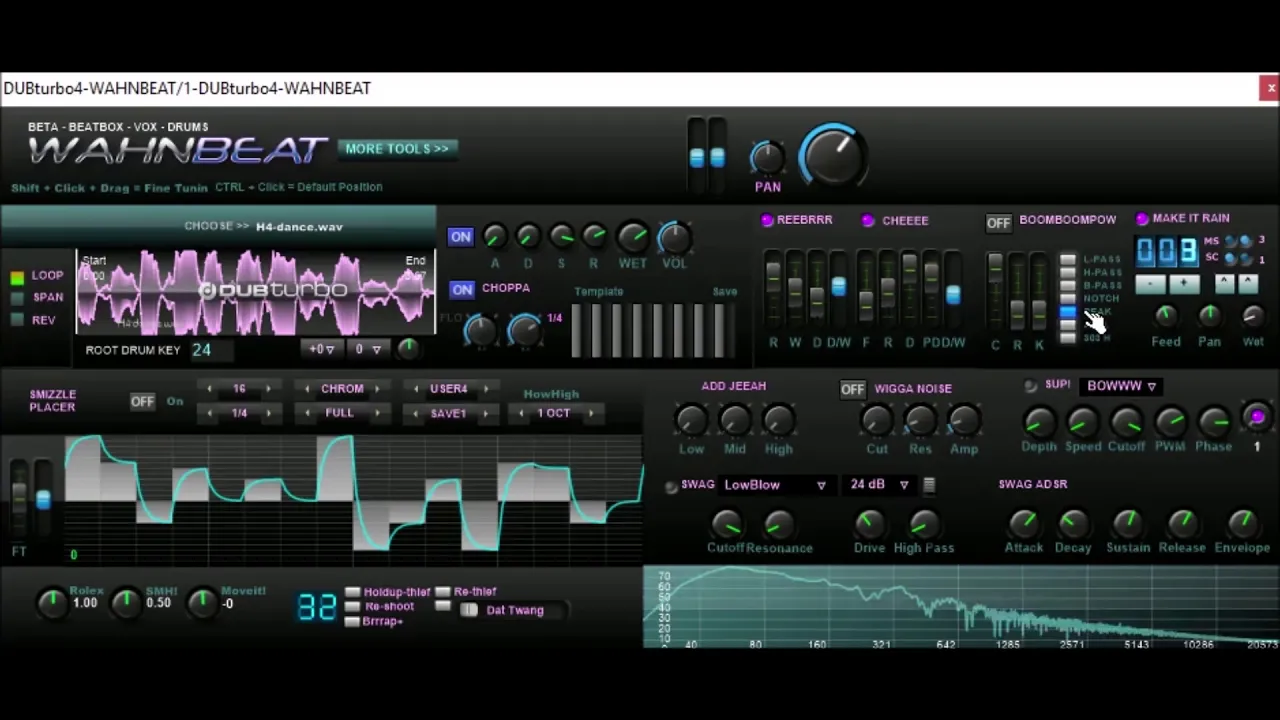Screen dimensions: 1280x720
Task: Enable the CHEEEE effect LED
Action: [868, 220]
